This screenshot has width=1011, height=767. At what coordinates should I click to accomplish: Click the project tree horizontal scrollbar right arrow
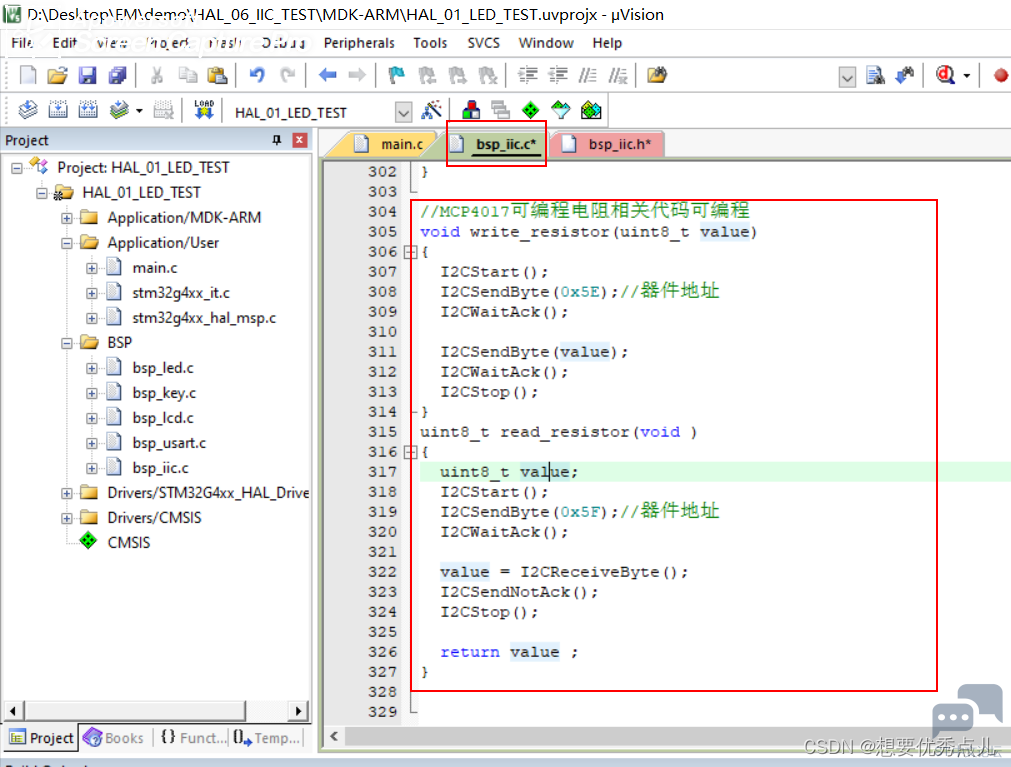point(298,712)
